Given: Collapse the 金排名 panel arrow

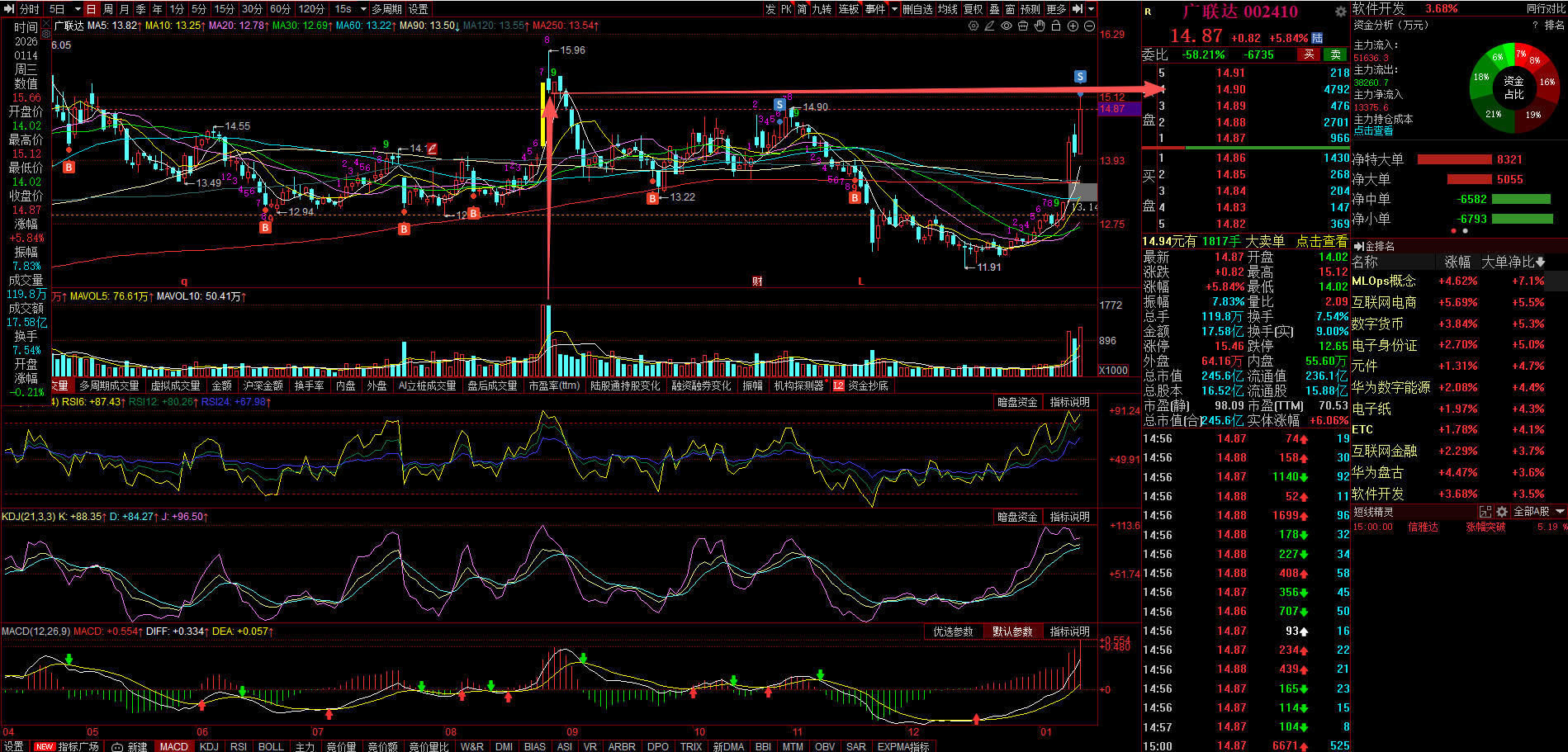Looking at the screenshot, I should click(1357, 246).
